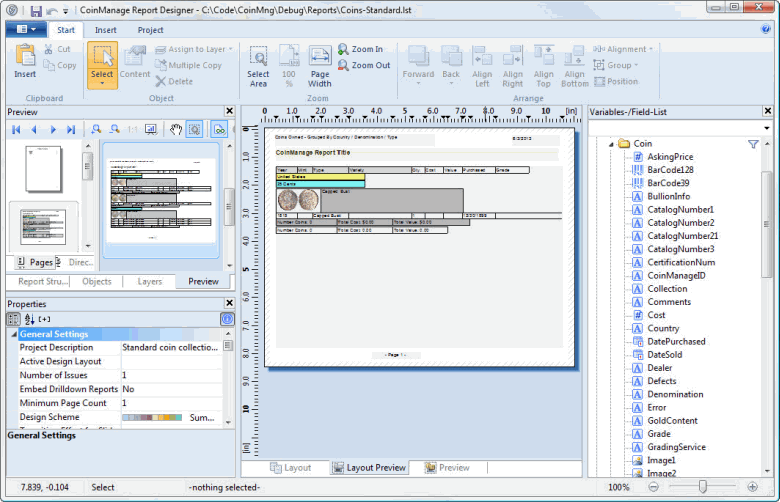
Task: Go to next page in Preview toolbar
Action: (53, 129)
